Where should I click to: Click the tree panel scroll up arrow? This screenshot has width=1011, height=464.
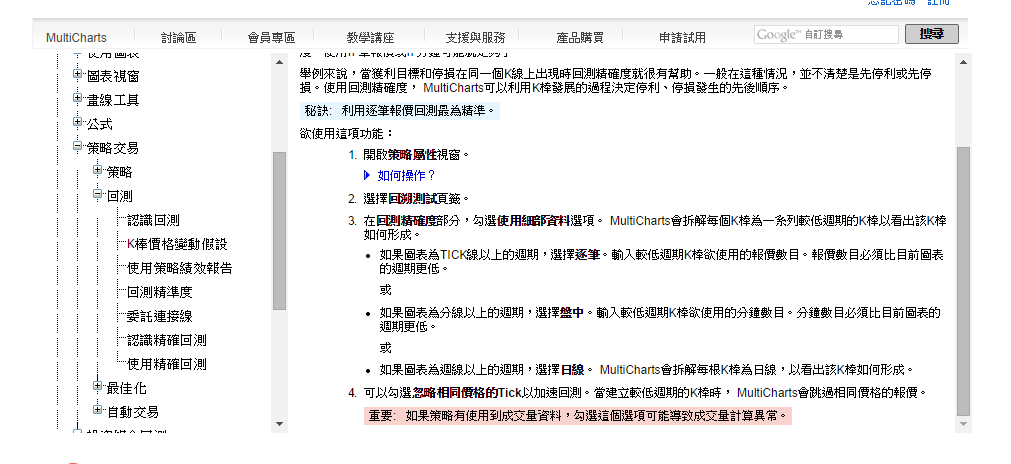coord(279,63)
